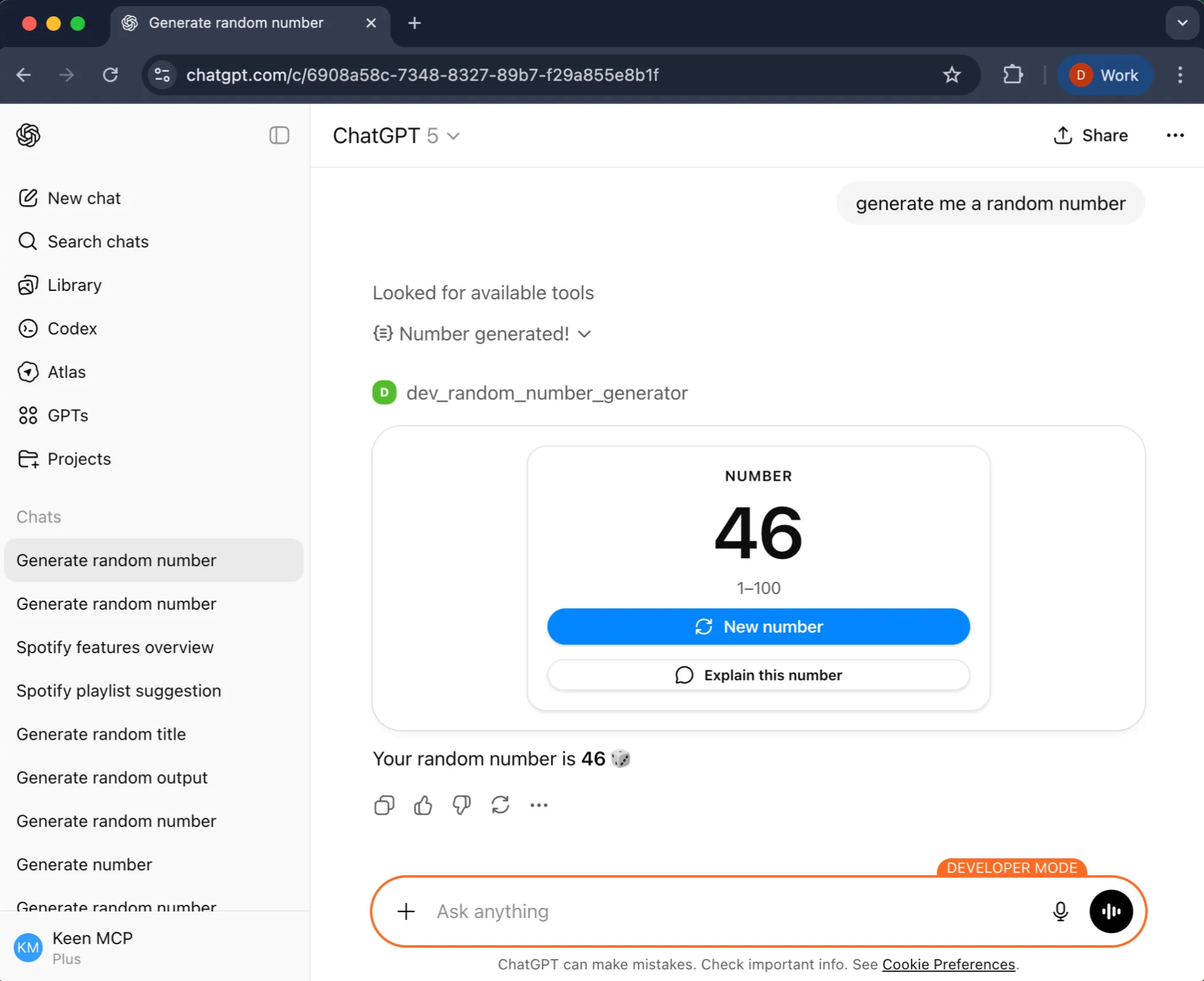Click the thumbs down feedback icon

(462, 805)
